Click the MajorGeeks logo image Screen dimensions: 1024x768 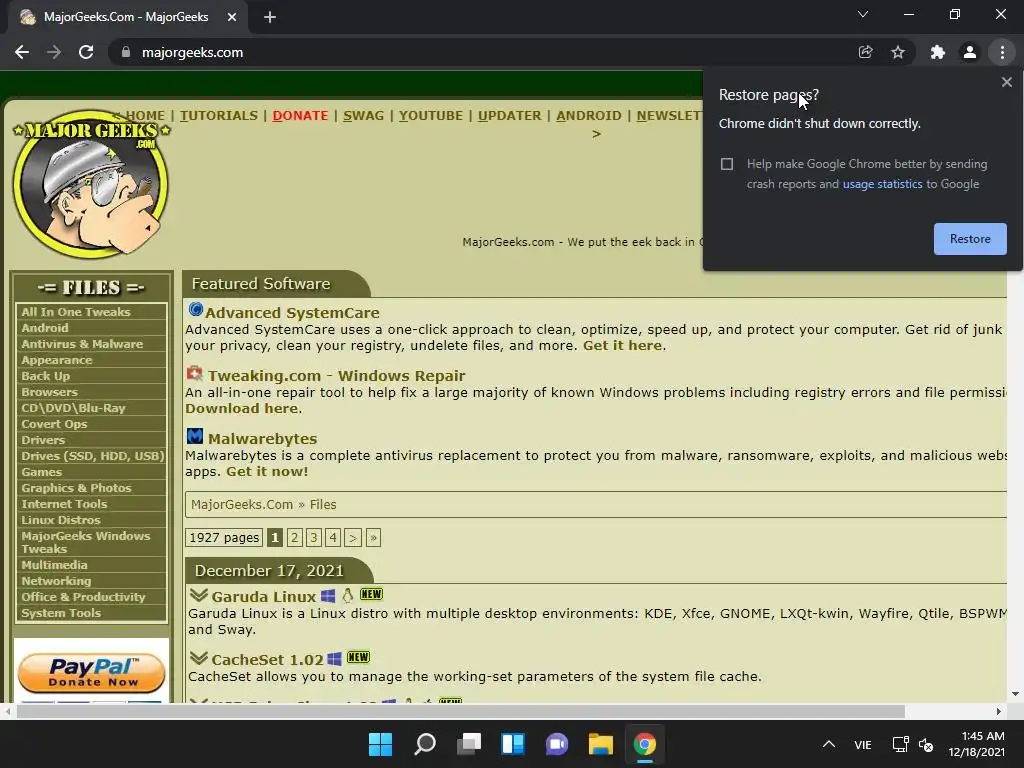coord(91,184)
